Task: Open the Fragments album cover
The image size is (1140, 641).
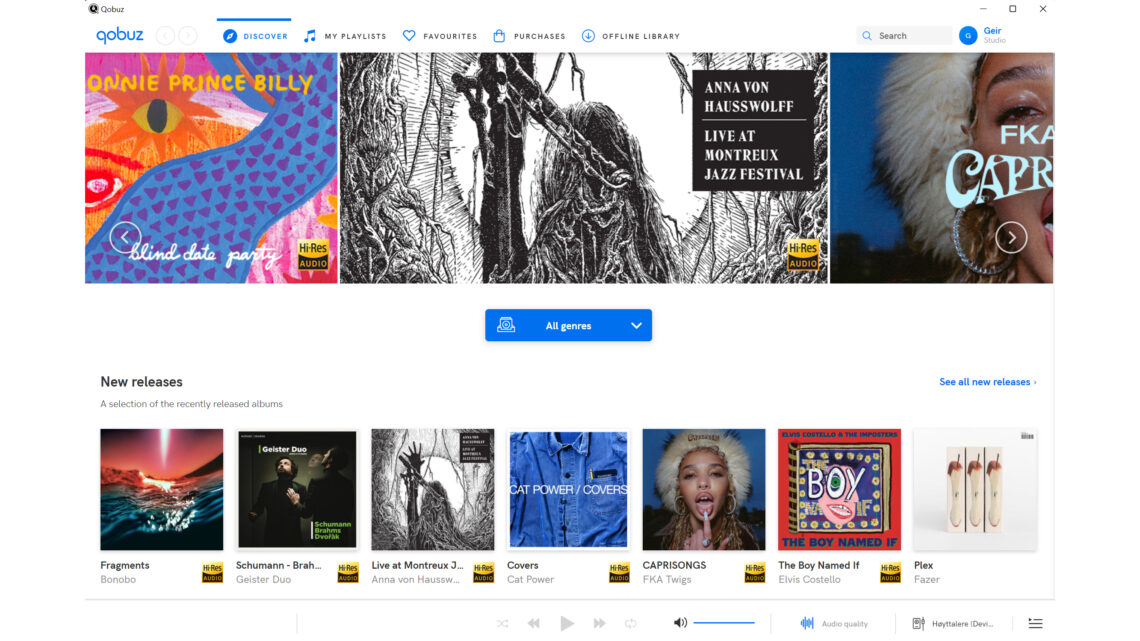Action: (162, 489)
